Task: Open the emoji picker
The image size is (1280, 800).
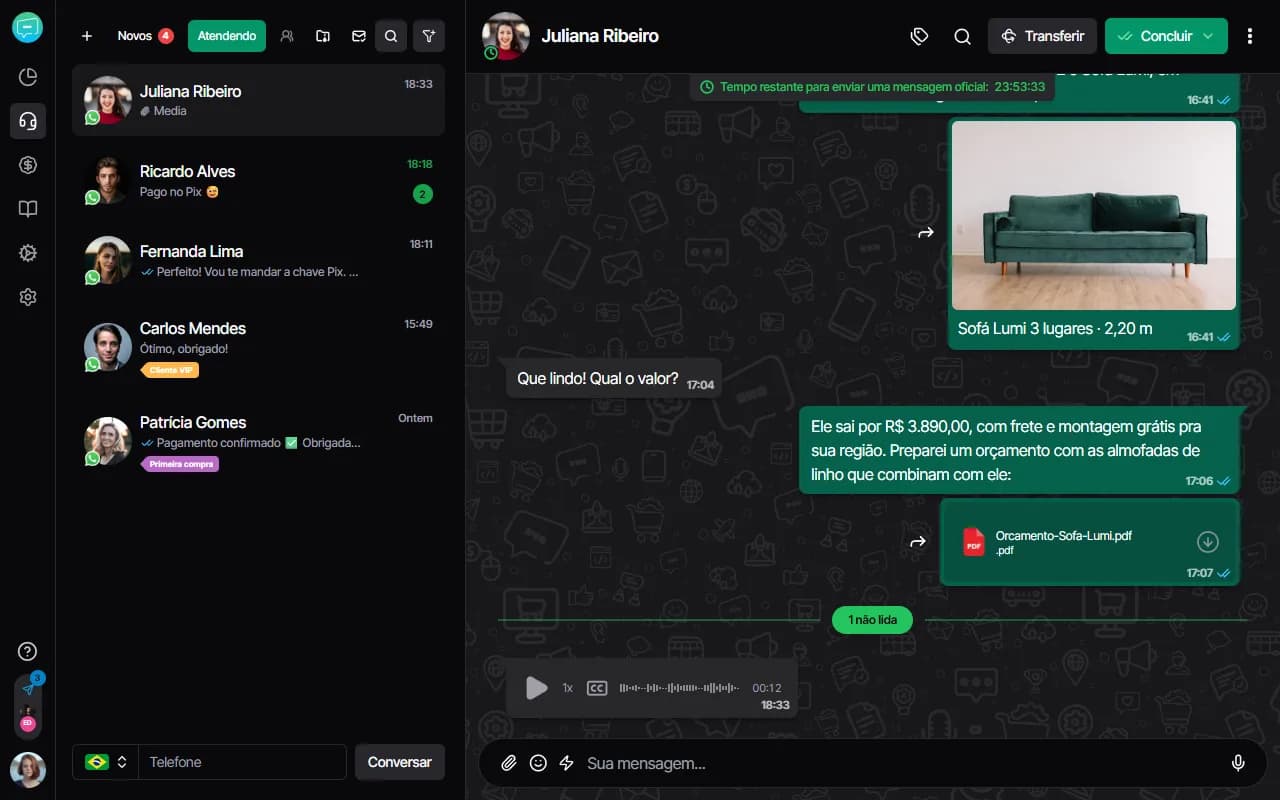Action: pyautogui.click(x=538, y=763)
